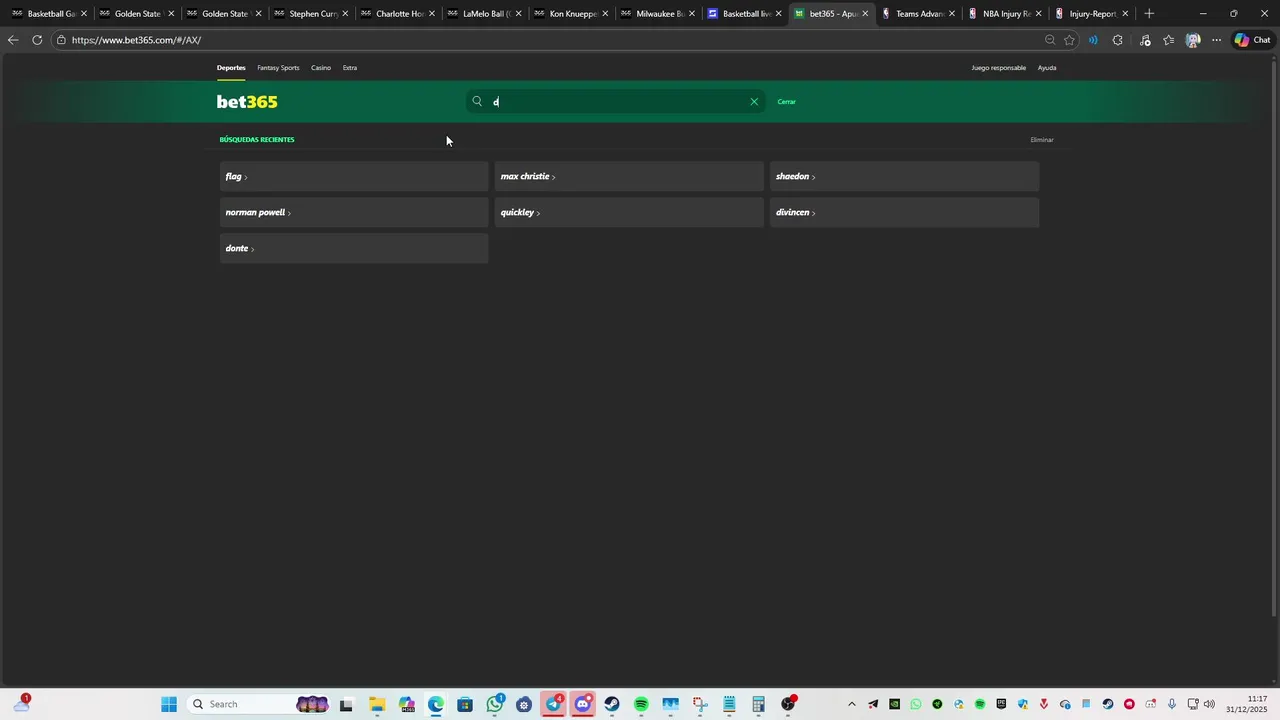
Task: Click inside the bet365 search field
Action: click(616, 101)
